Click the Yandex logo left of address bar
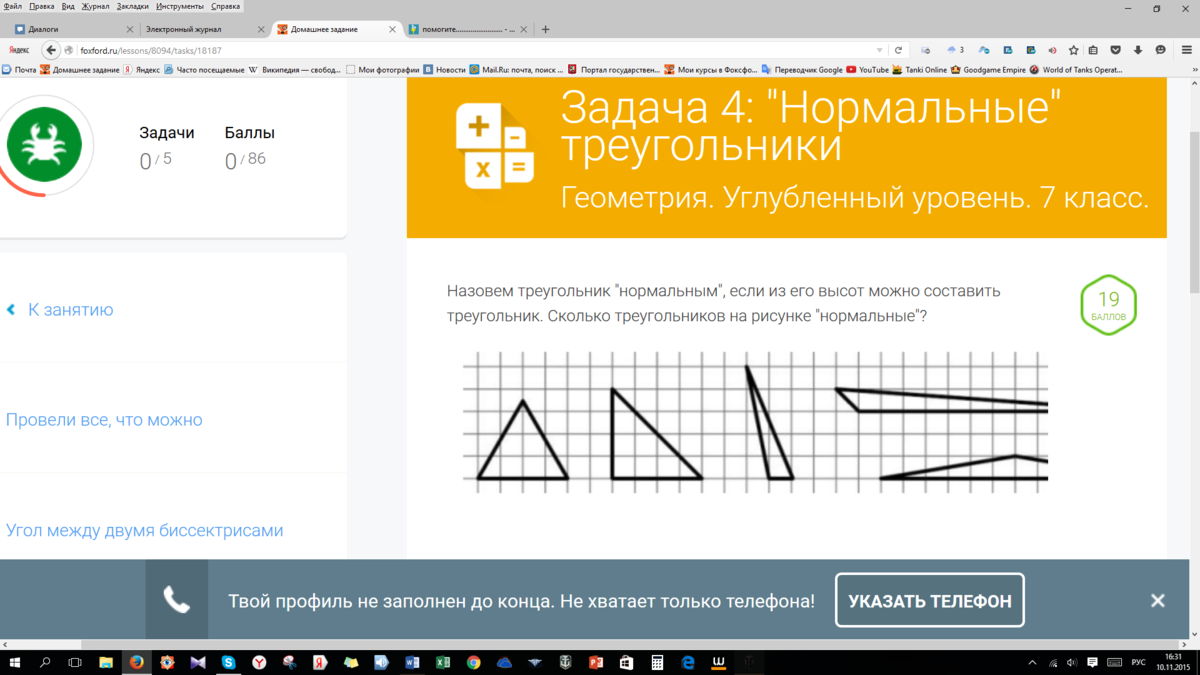Screen dimensions: 1200x675 pyautogui.click(x=19, y=50)
